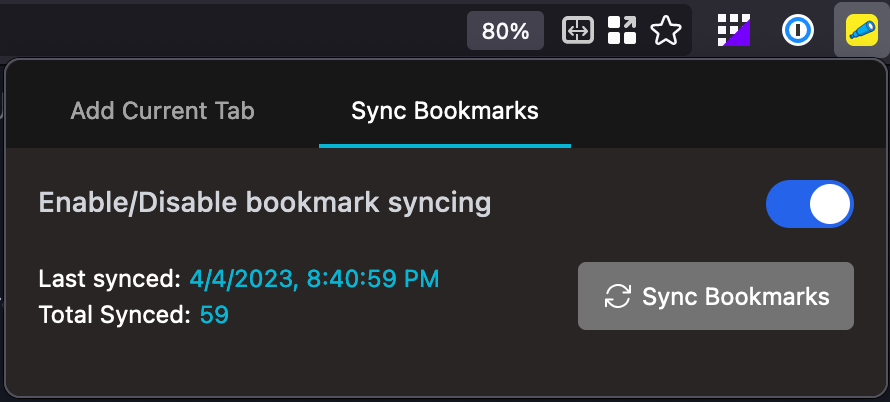Open the purple checkered grid extension
This screenshot has width=890, height=402.
(733, 31)
